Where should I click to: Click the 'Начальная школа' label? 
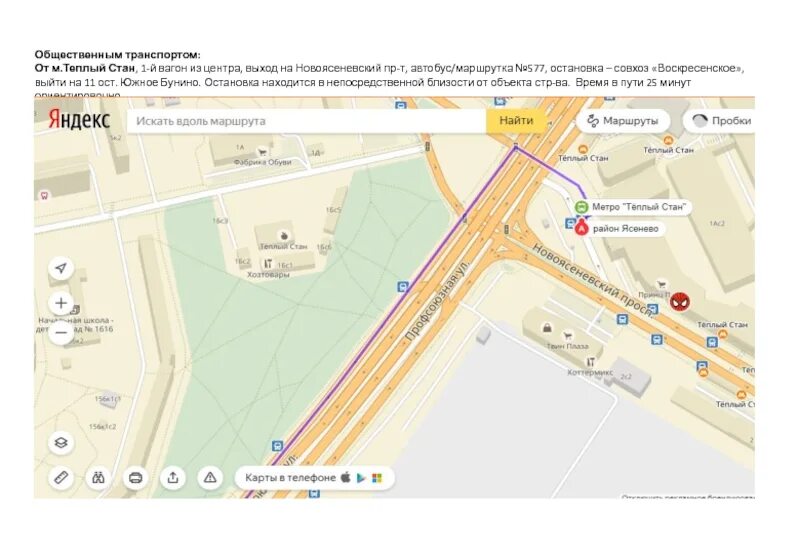76,325
